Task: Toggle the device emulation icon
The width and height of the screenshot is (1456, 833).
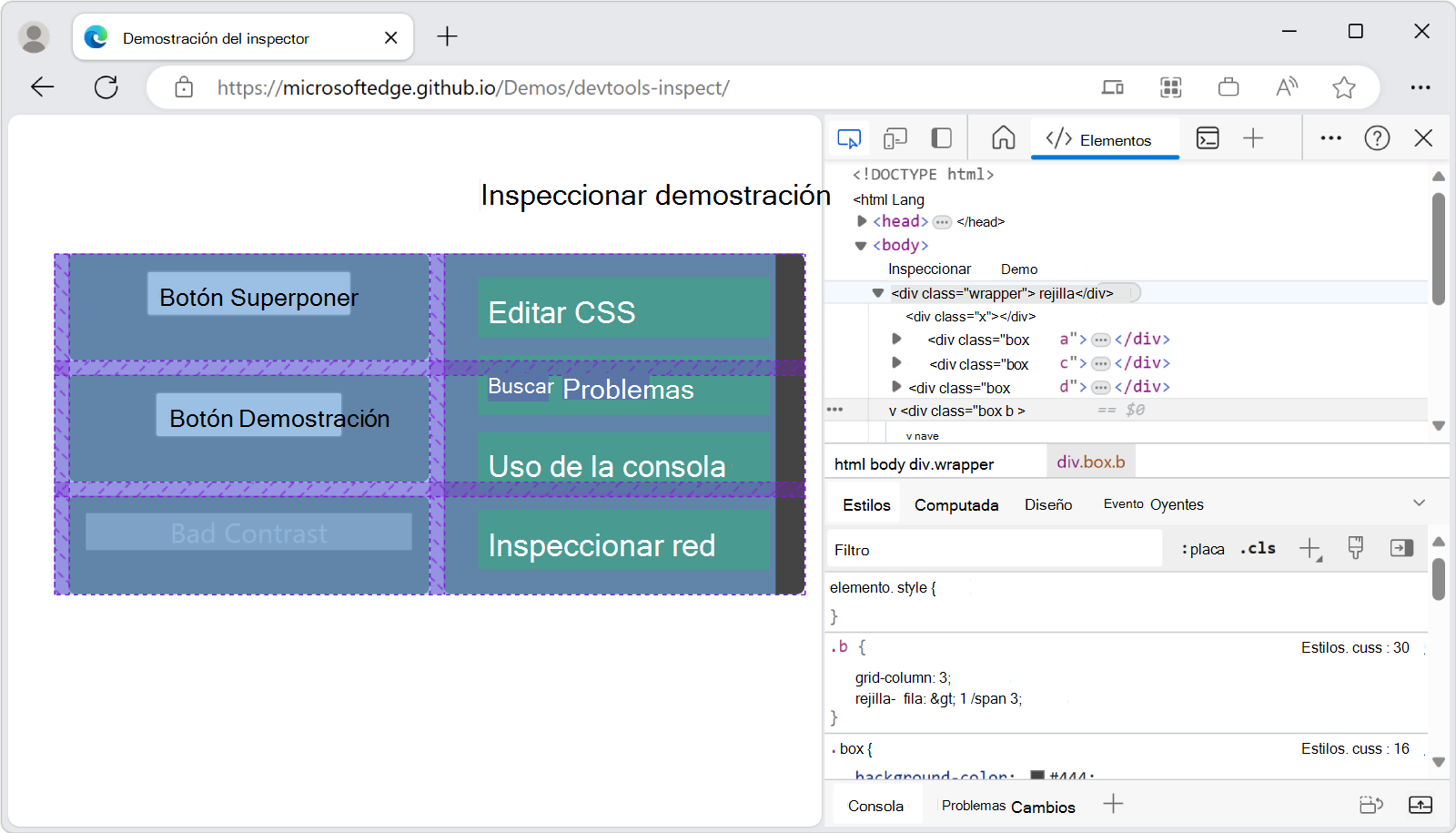Action: (895, 137)
